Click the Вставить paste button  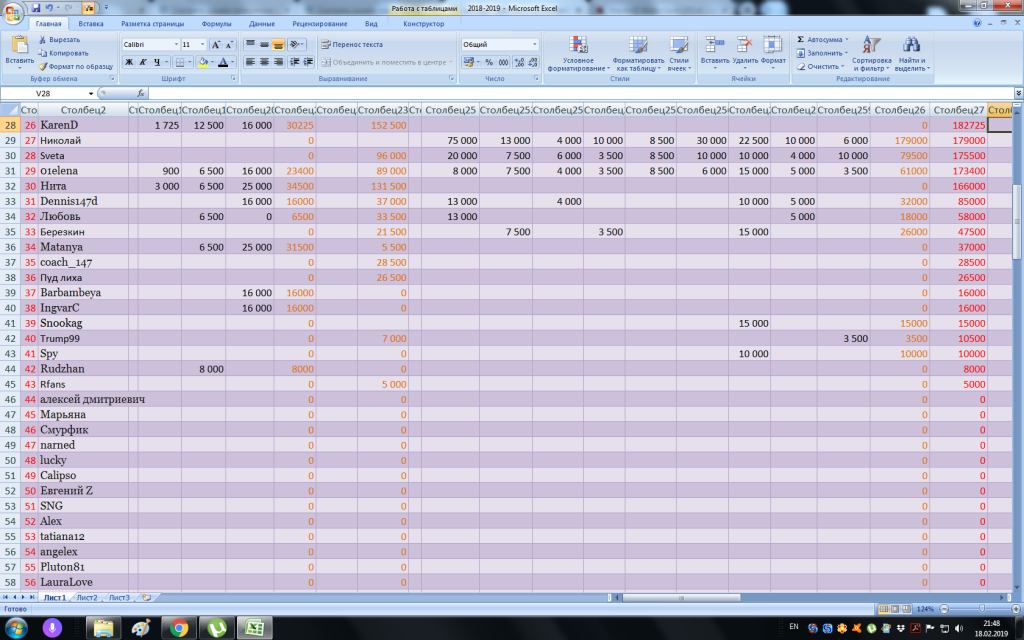tap(19, 48)
